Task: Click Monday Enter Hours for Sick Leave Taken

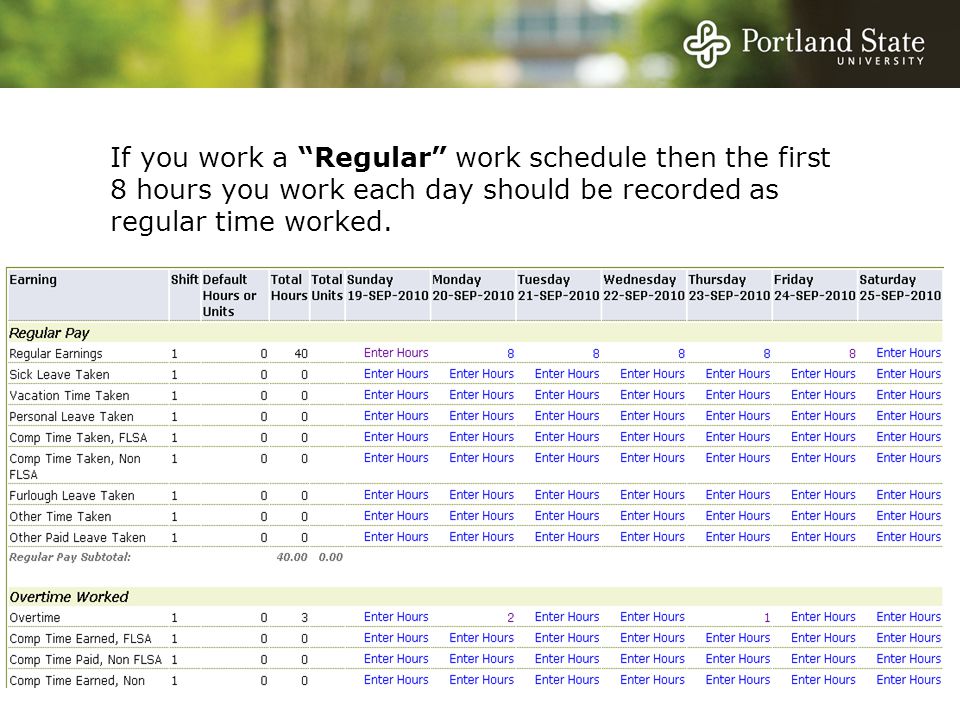Action: click(x=481, y=373)
